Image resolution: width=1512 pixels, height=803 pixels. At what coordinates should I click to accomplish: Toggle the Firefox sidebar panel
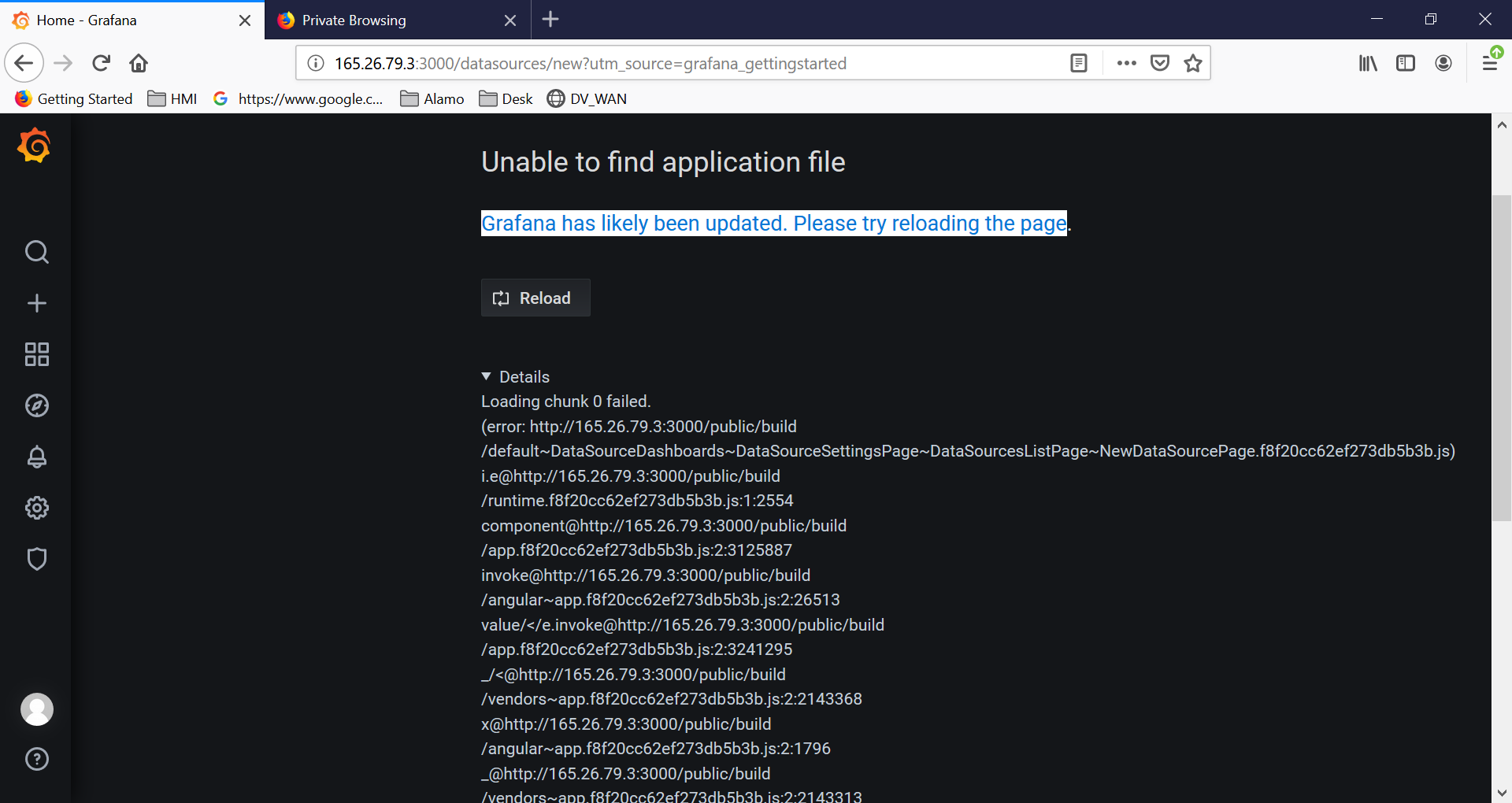coord(1406,63)
